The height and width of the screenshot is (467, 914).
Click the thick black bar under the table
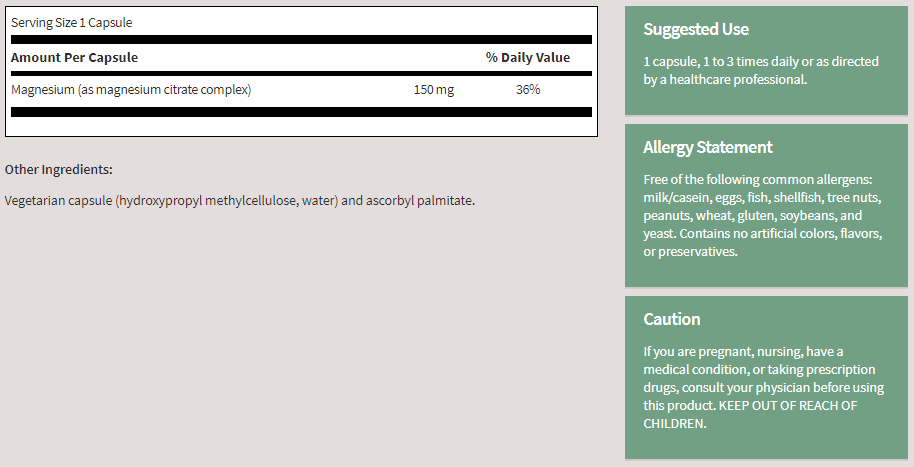[x=301, y=111]
